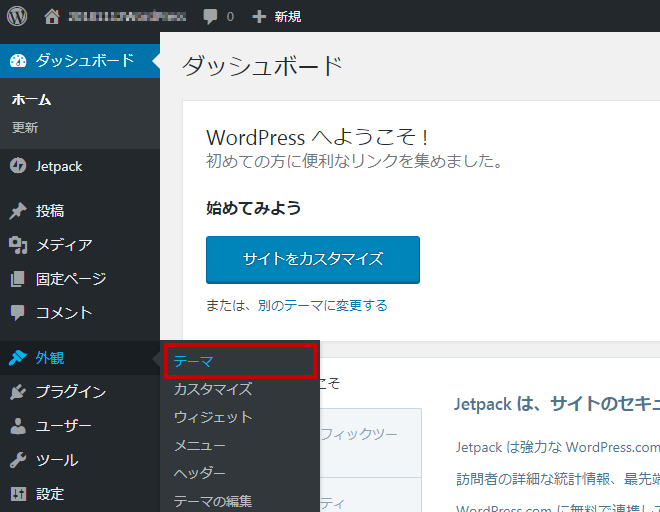Choose メニュー in the appearance submenu
Viewport: 660px width, 512px height.
(200, 445)
